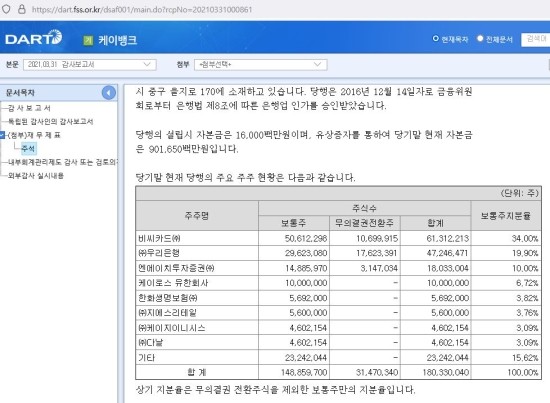Click the 보통주지분율 column header
The height and width of the screenshot is (403, 550).
[506, 215]
